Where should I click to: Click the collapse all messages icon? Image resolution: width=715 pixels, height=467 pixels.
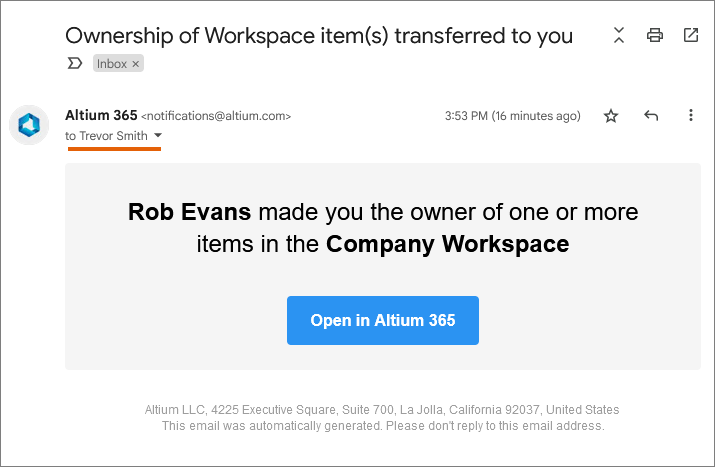(619, 35)
